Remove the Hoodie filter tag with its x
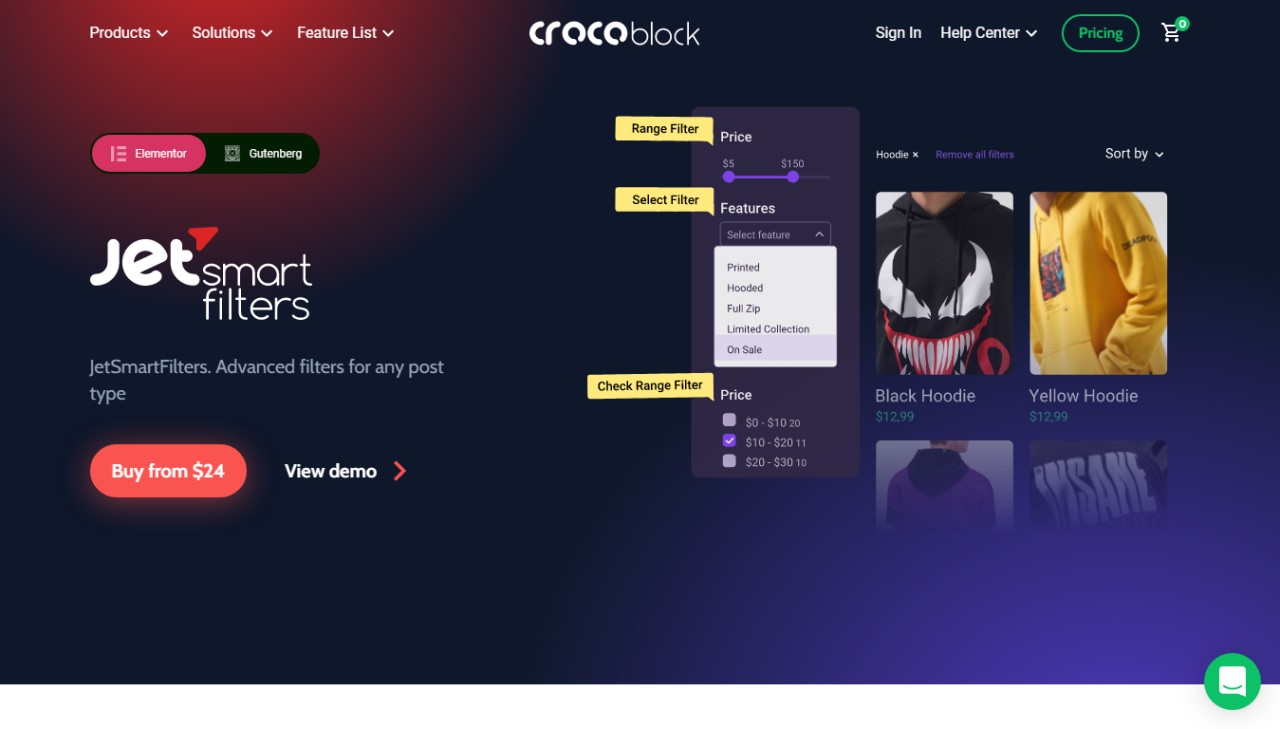The image size is (1280, 729). coord(915,155)
